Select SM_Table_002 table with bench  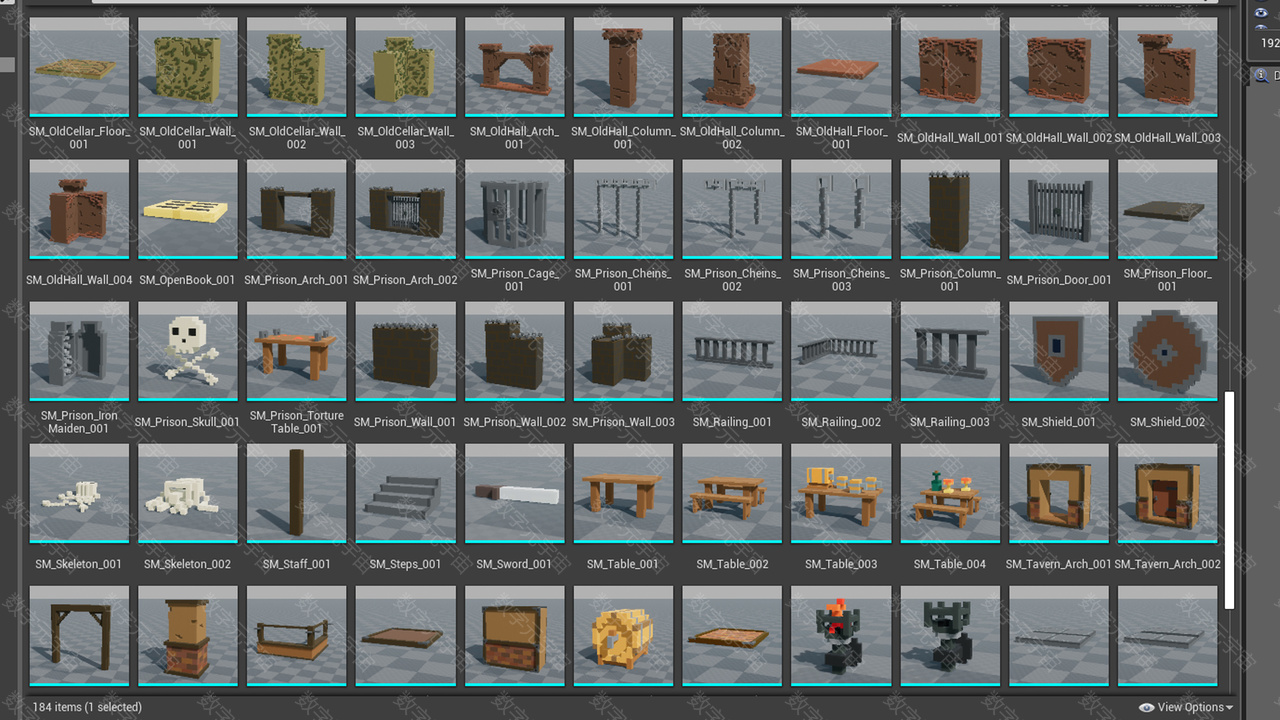coord(732,493)
